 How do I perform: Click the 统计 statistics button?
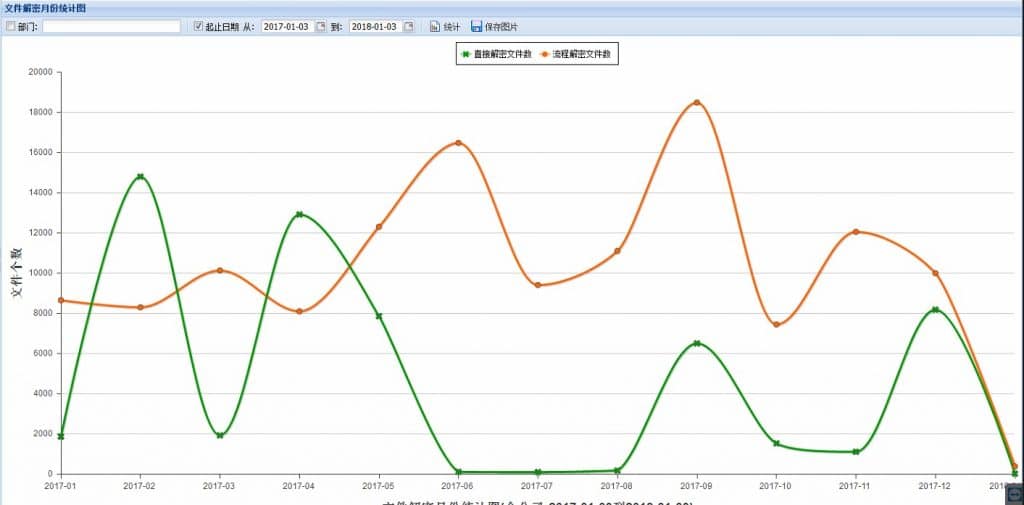pos(445,27)
